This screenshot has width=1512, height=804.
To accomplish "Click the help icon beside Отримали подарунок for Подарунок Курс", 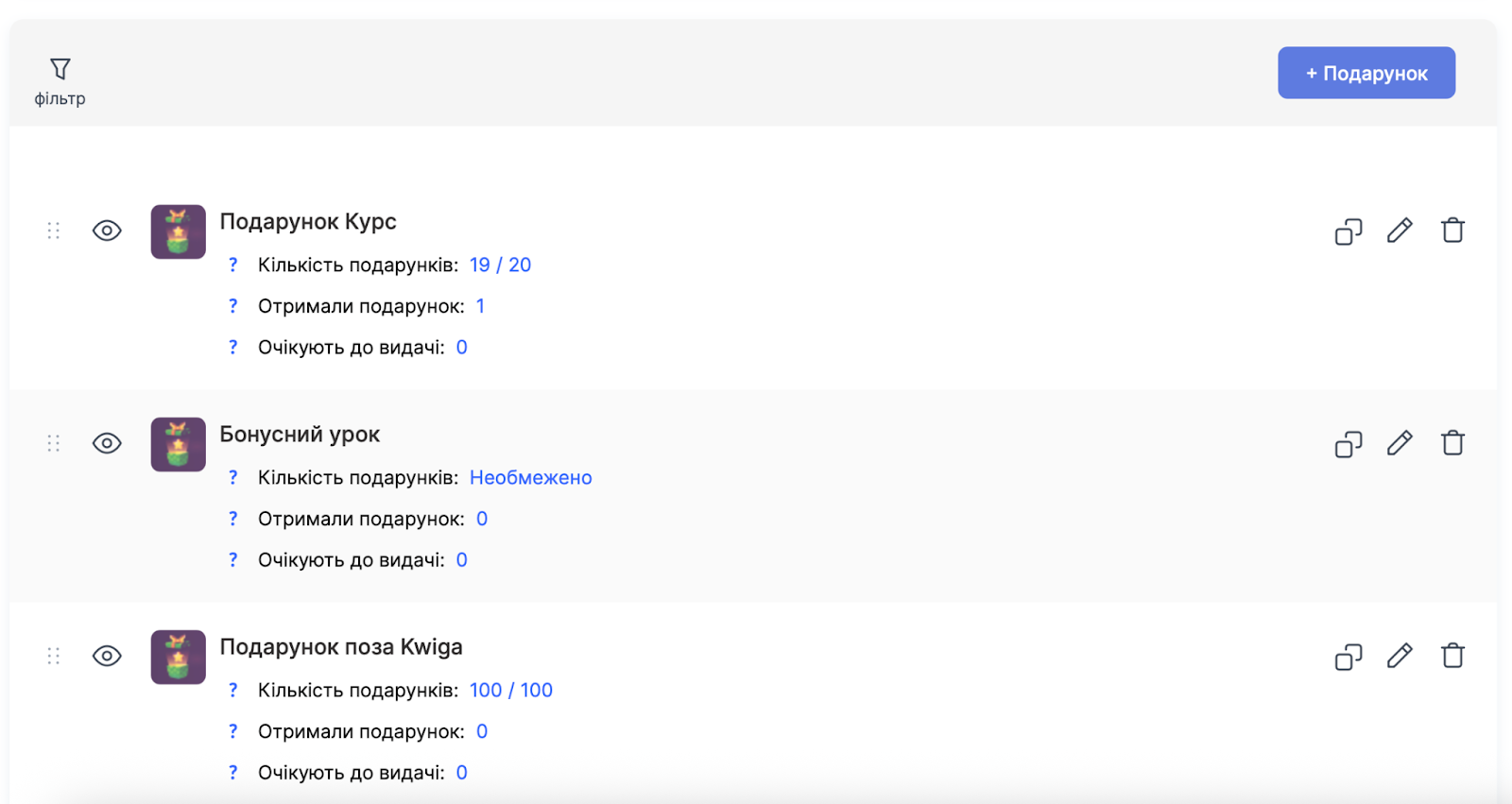I will (x=232, y=306).
